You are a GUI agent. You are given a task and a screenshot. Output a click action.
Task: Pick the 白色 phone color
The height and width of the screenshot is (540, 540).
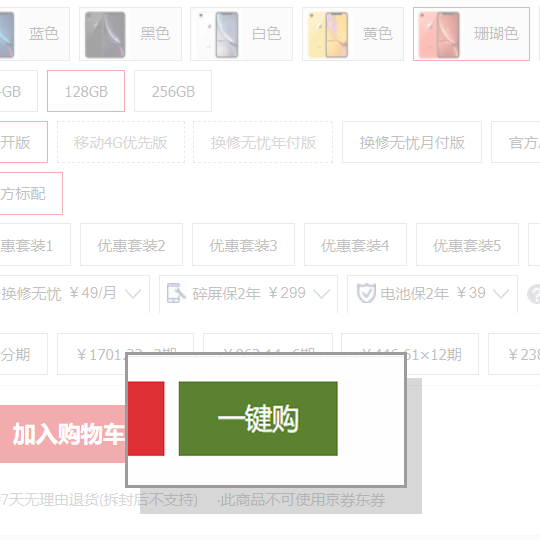click(x=241, y=34)
